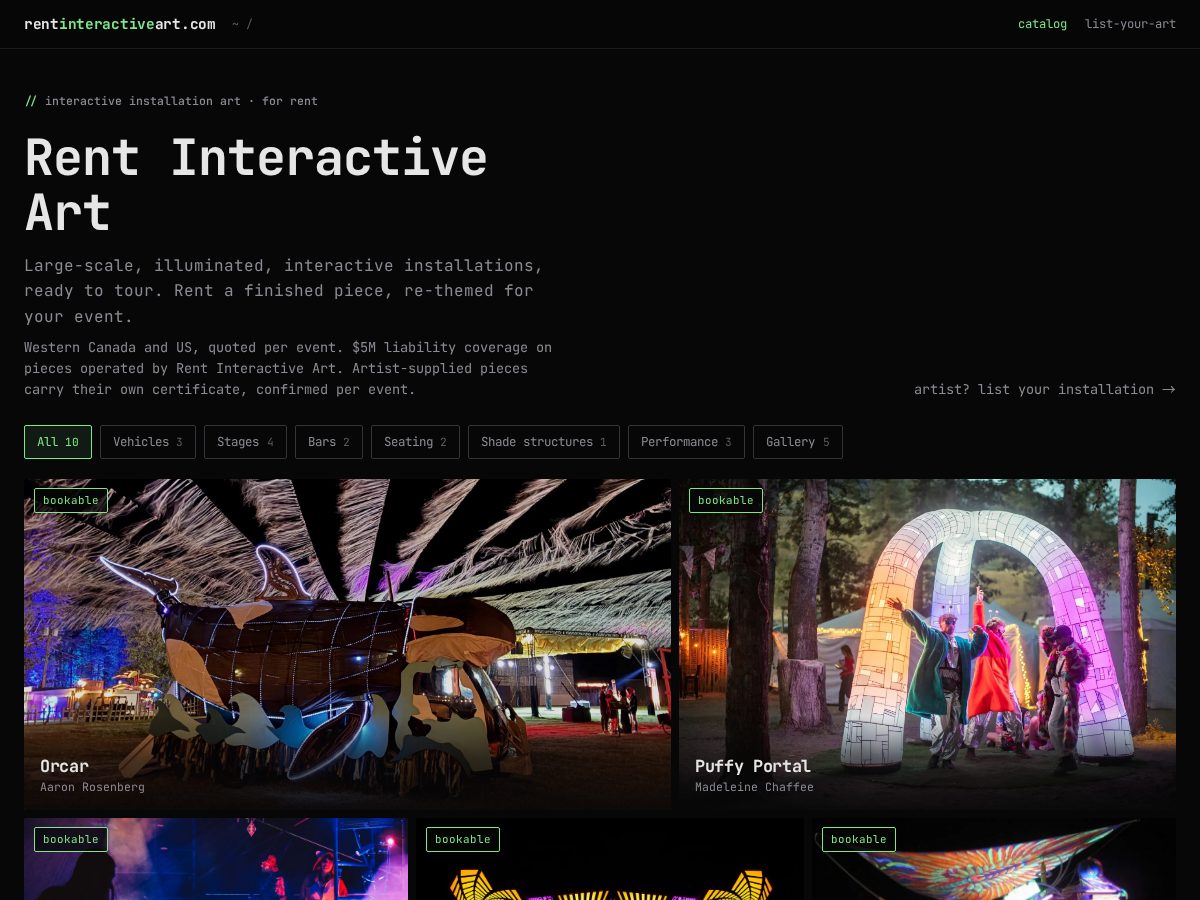Viewport: 1200px width, 900px height.
Task: Click the artist name Aaron Rosenberg
Action: pos(92,787)
